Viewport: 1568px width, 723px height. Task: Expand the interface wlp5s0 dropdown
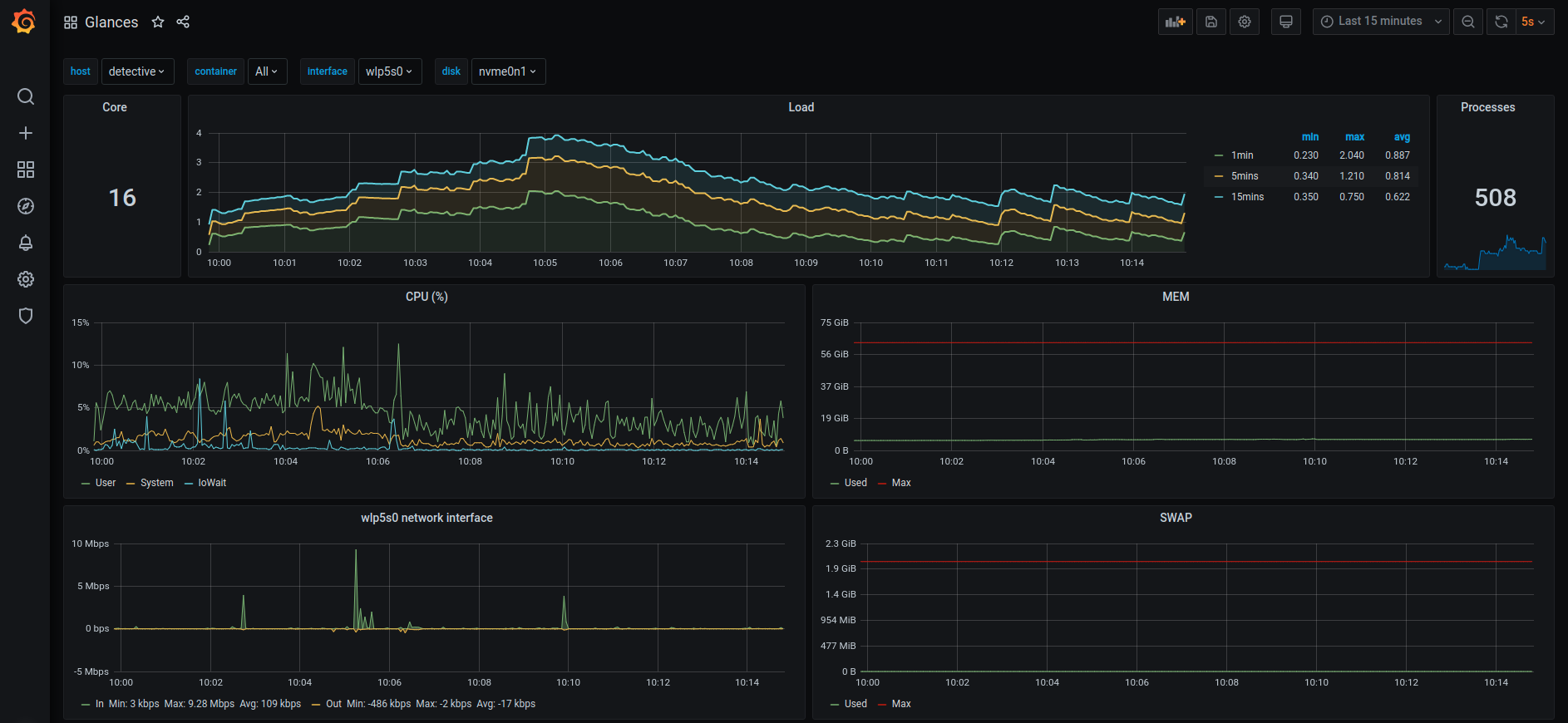tap(389, 71)
